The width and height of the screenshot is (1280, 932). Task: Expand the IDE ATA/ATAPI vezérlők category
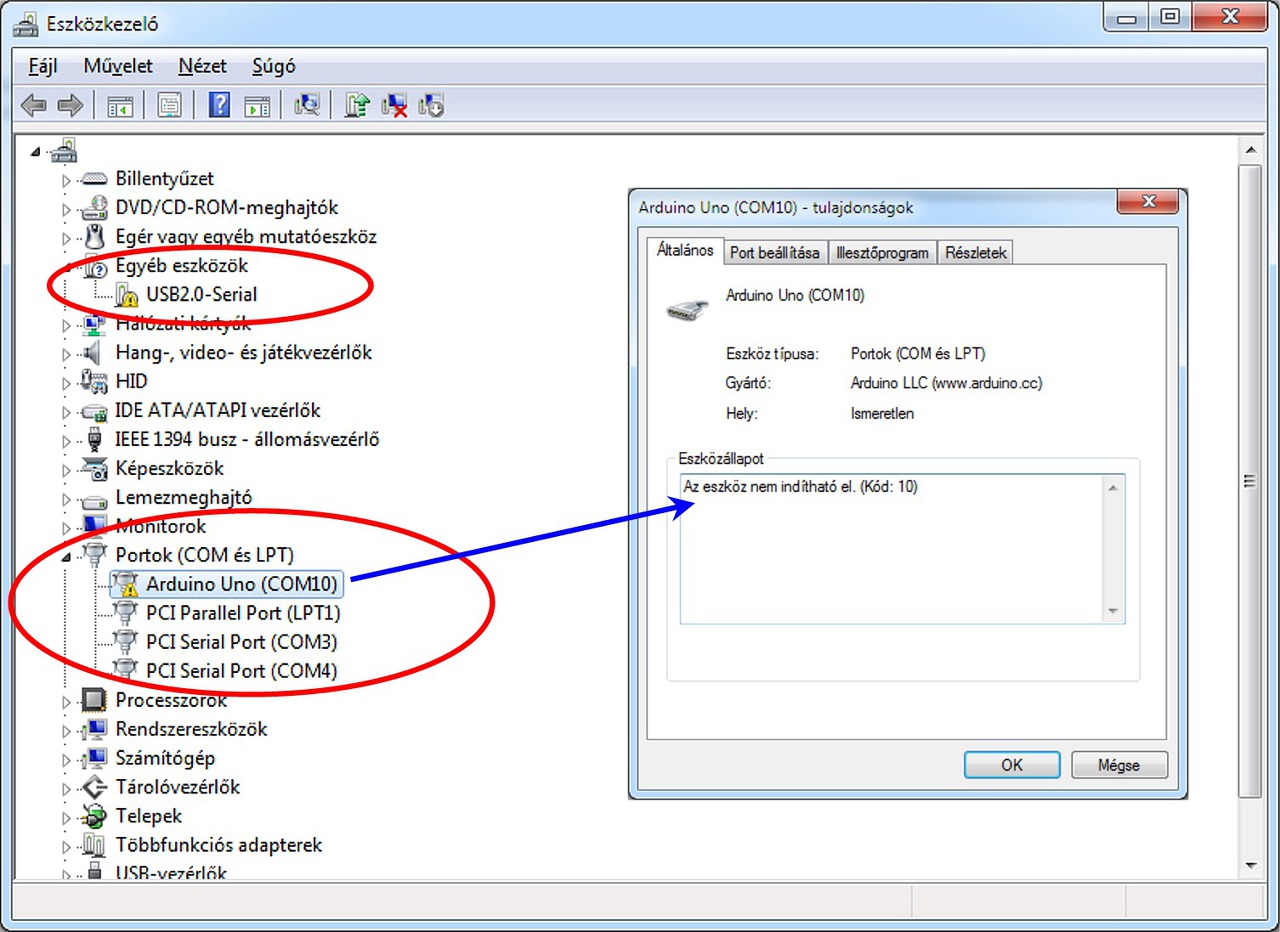pos(67,413)
